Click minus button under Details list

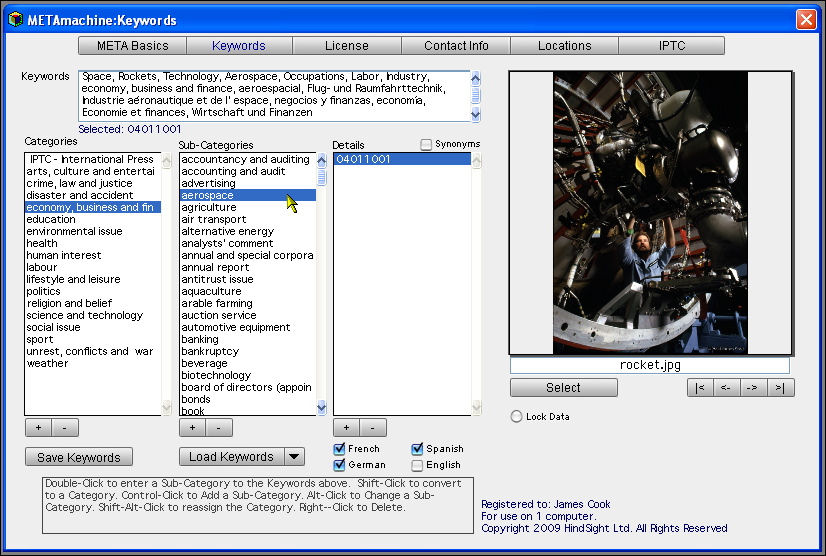coord(373,428)
